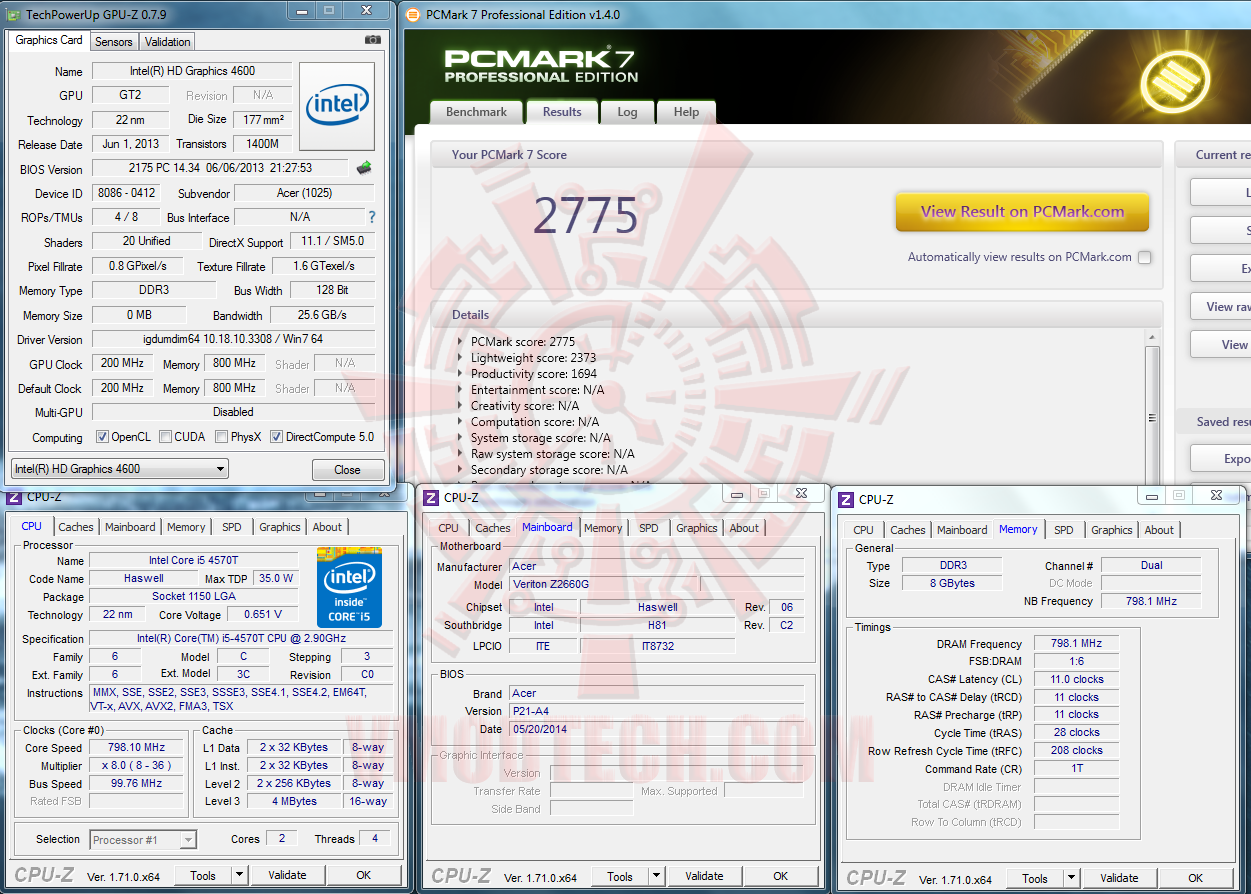Click the Intel Core i5 badge in CPU-Z
1251x894 pixels.
pos(349,587)
